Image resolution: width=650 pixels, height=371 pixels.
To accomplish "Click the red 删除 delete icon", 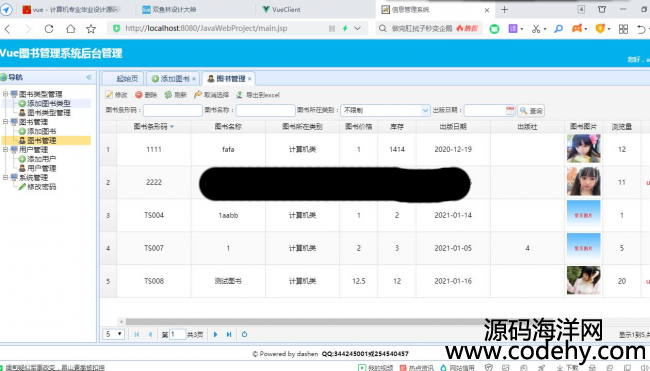I will click(139, 95).
